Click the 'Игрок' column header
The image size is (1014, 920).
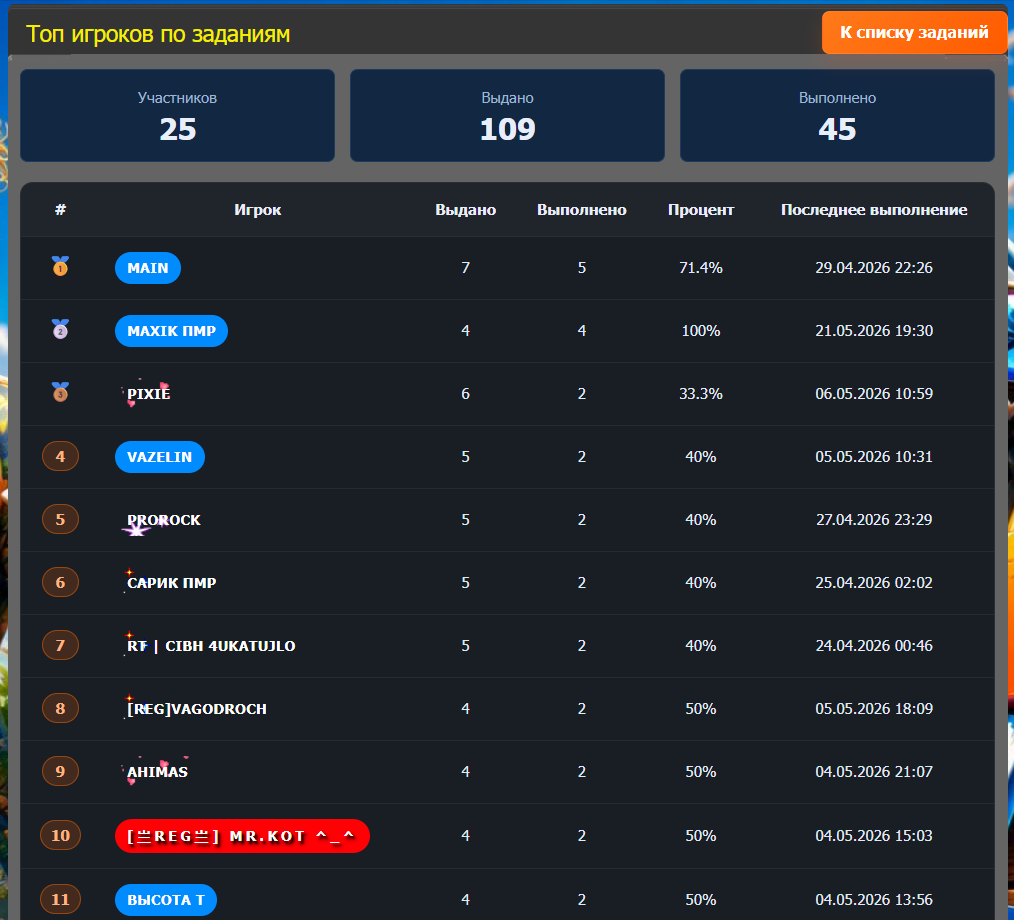[x=257, y=209]
